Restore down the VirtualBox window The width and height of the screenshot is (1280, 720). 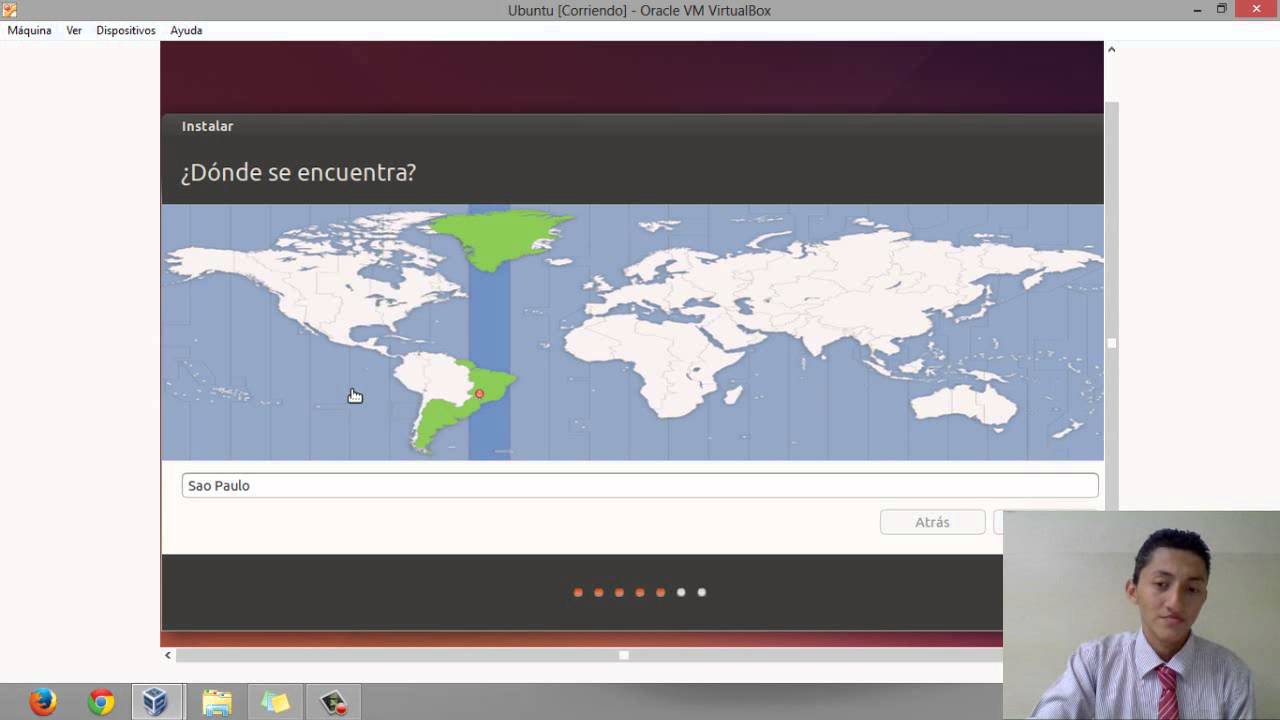tap(1221, 10)
